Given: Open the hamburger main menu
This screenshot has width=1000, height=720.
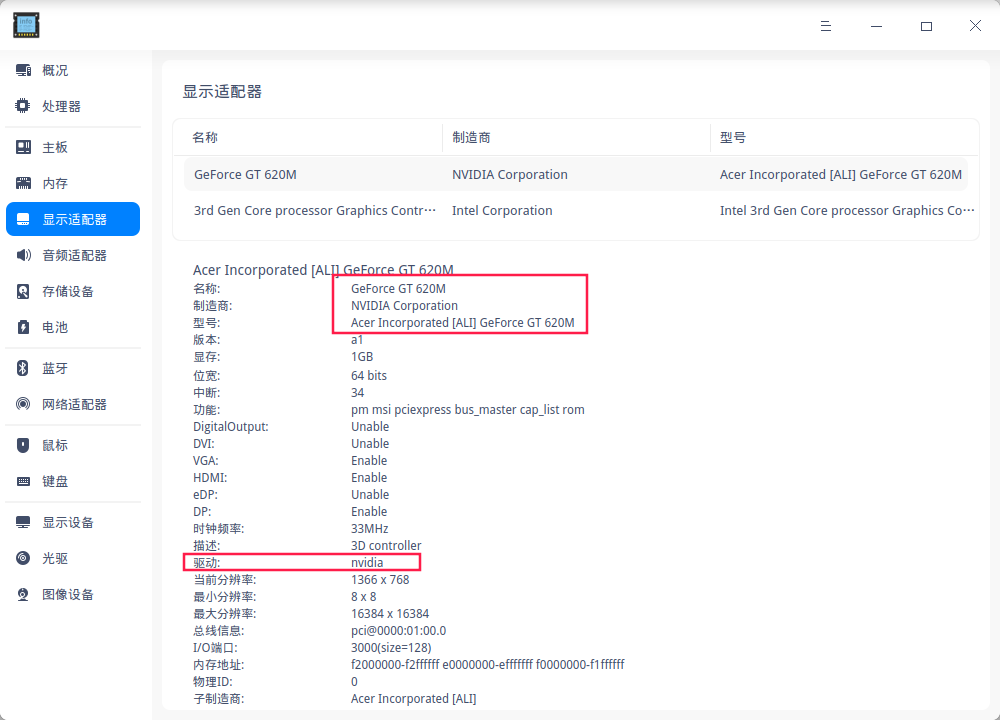Looking at the screenshot, I should [x=826, y=26].
